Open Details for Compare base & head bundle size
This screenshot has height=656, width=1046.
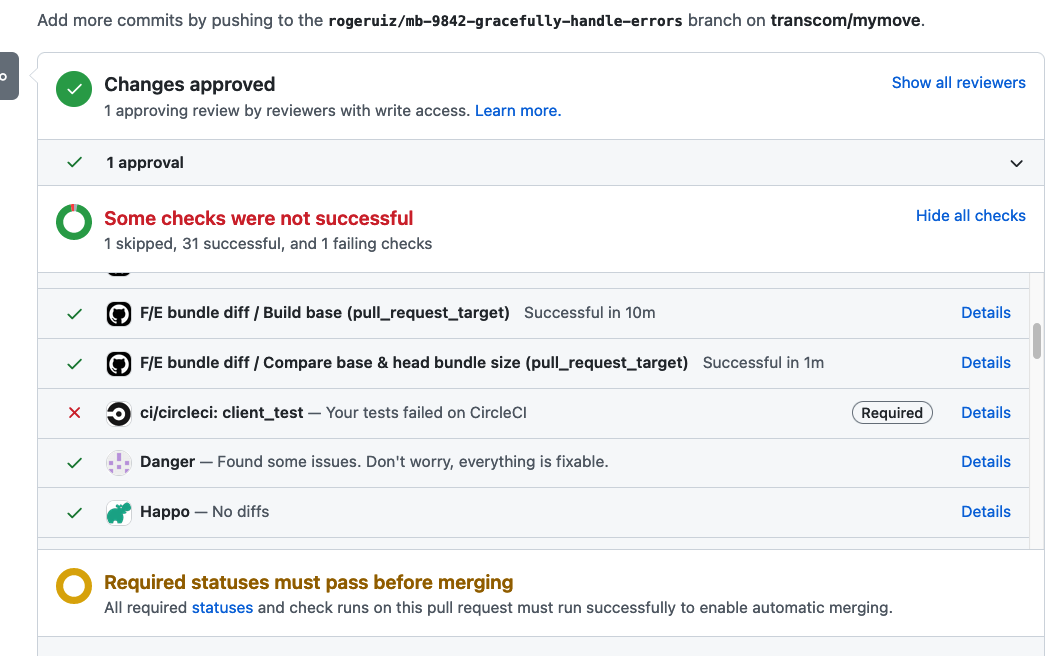985,362
